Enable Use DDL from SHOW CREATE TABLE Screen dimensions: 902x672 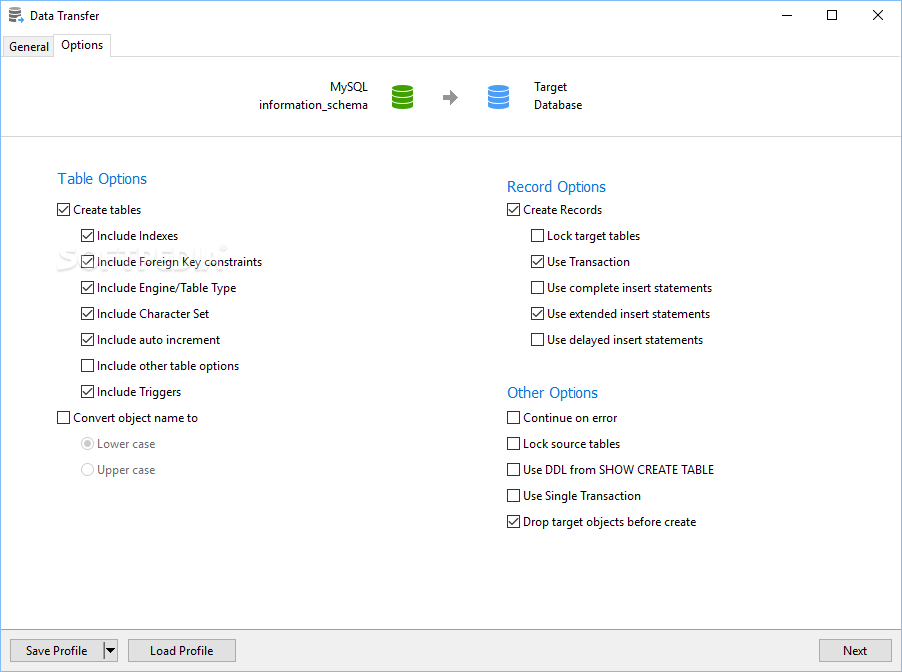tap(513, 469)
